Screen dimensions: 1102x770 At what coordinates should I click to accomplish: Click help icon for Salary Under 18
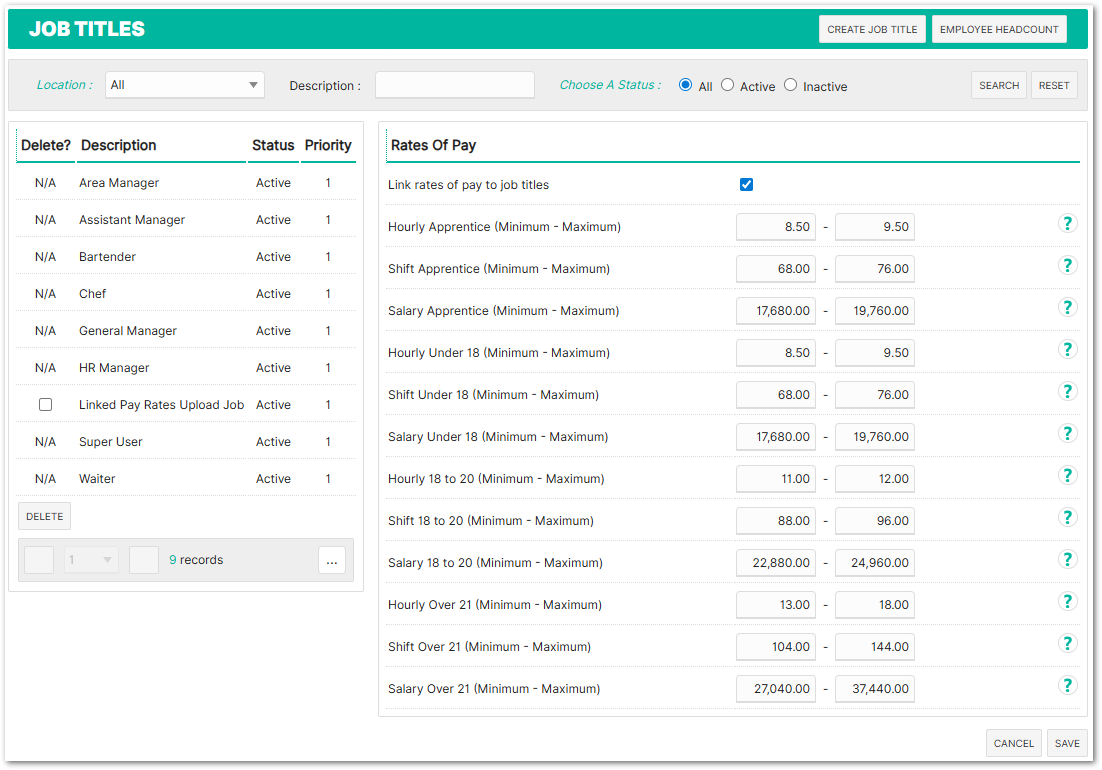(1067, 434)
